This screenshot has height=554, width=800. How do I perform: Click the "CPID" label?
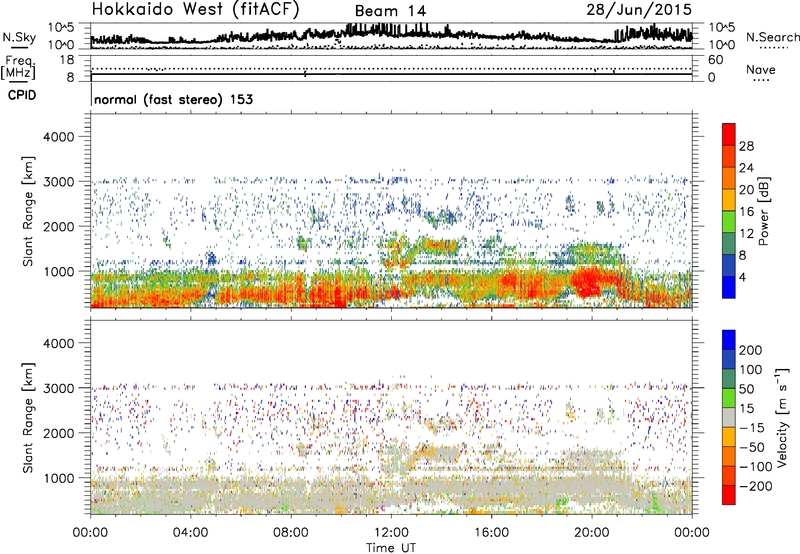[22, 95]
